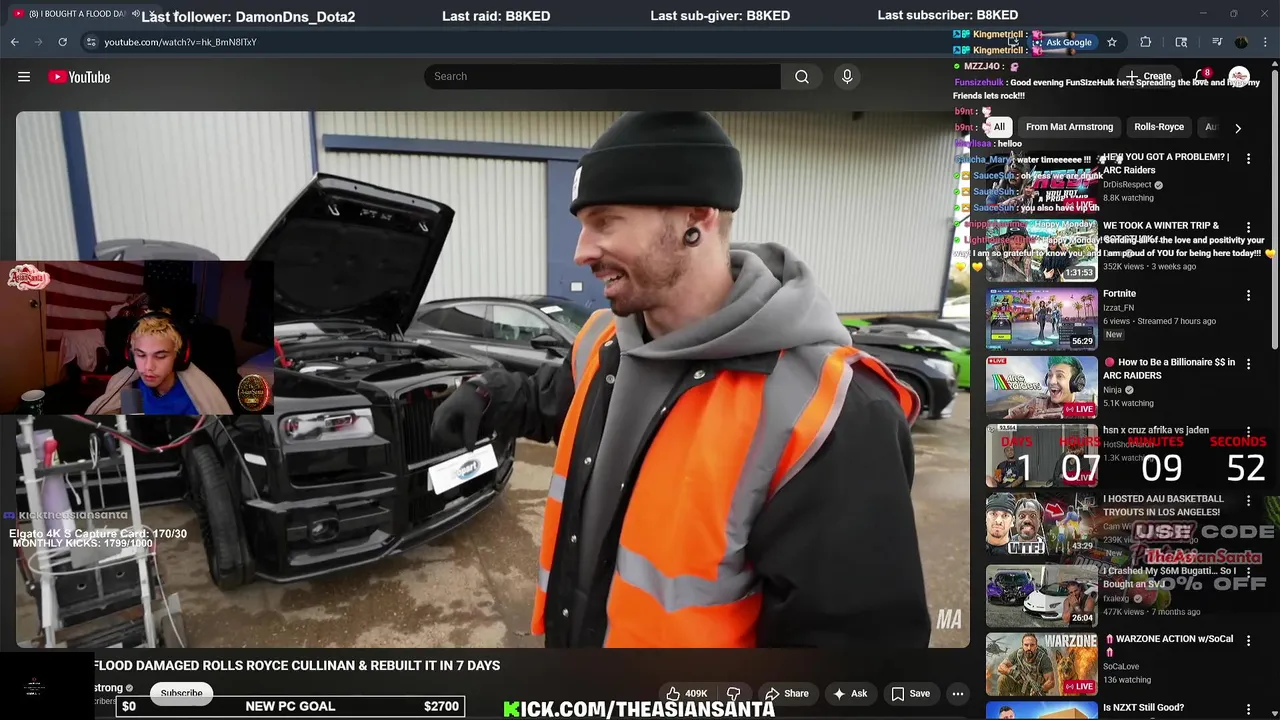Click the search magnifier button

coord(802,77)
